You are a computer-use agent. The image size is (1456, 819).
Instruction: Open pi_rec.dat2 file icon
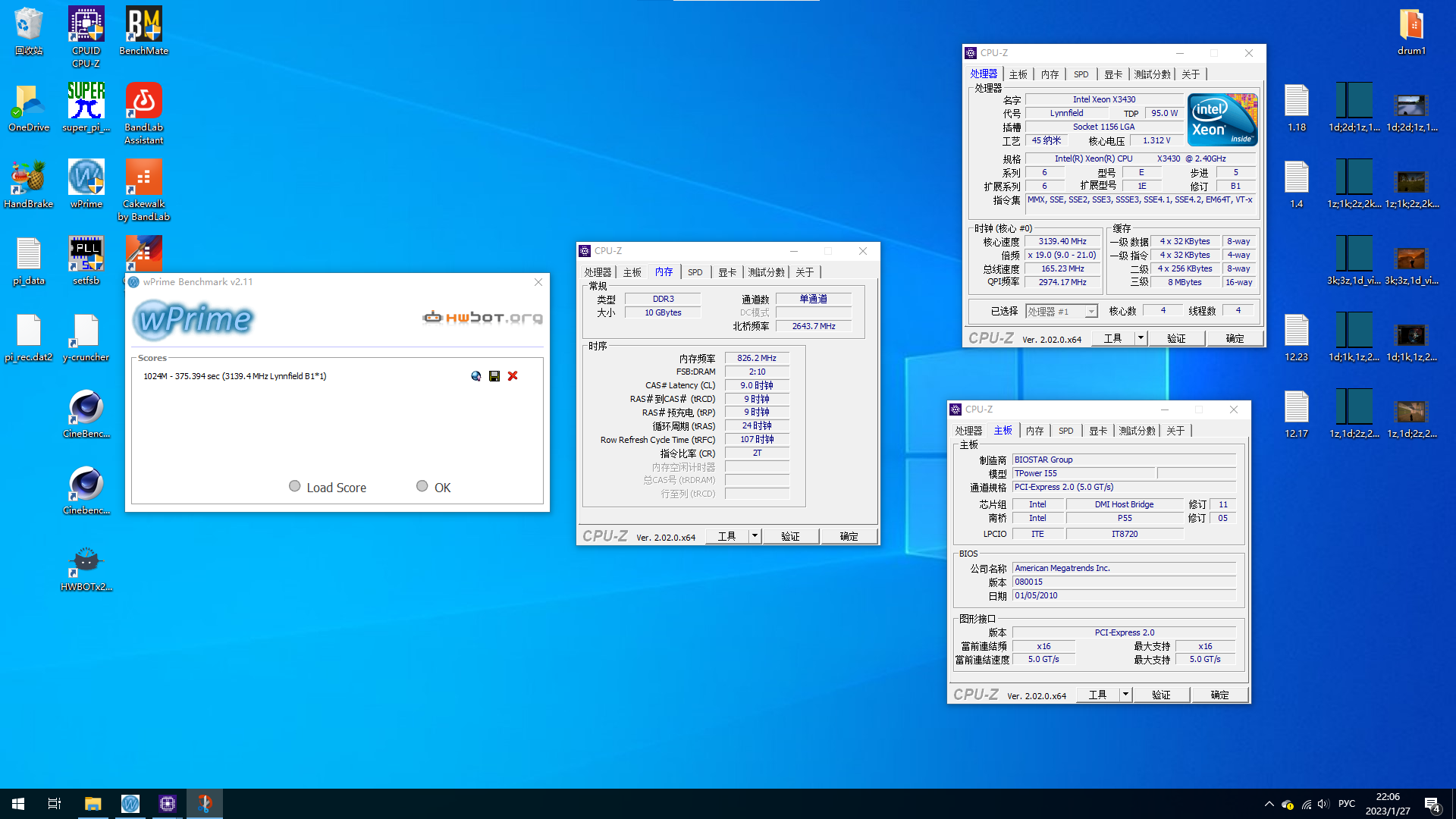click(29, 337)
